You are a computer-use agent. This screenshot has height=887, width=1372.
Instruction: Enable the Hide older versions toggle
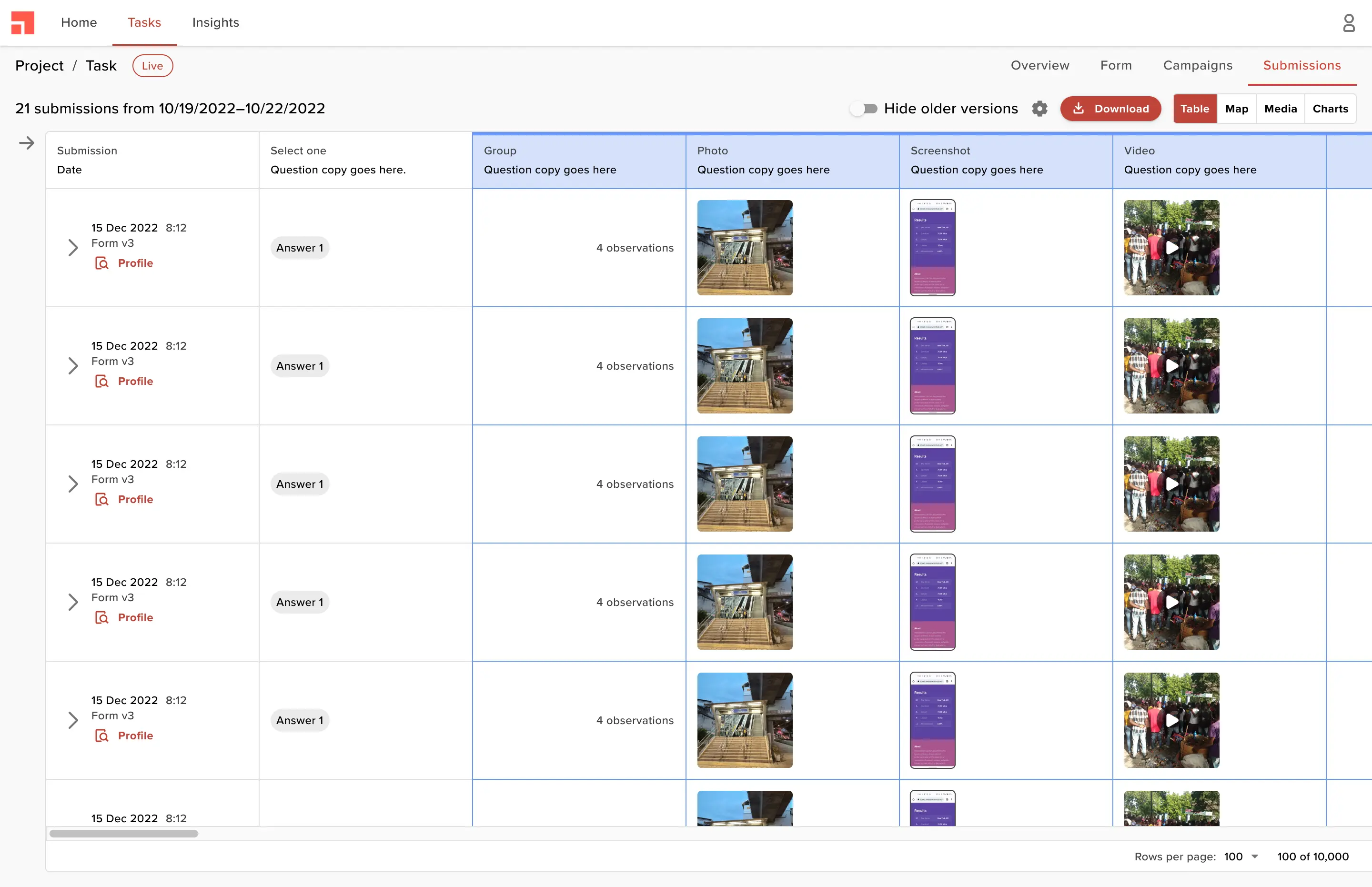point(864,108)
